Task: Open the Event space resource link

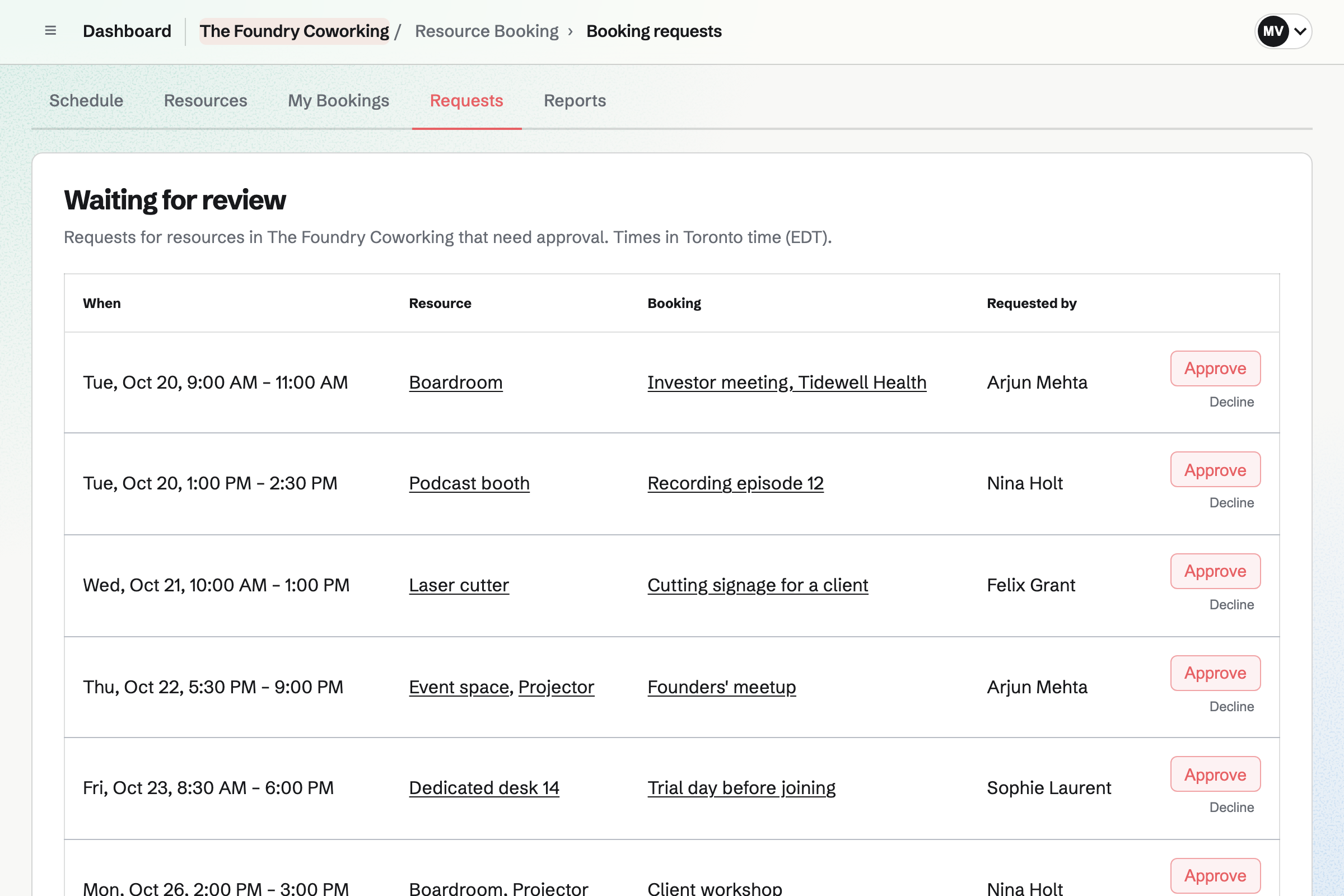Action: pos(459,687)
